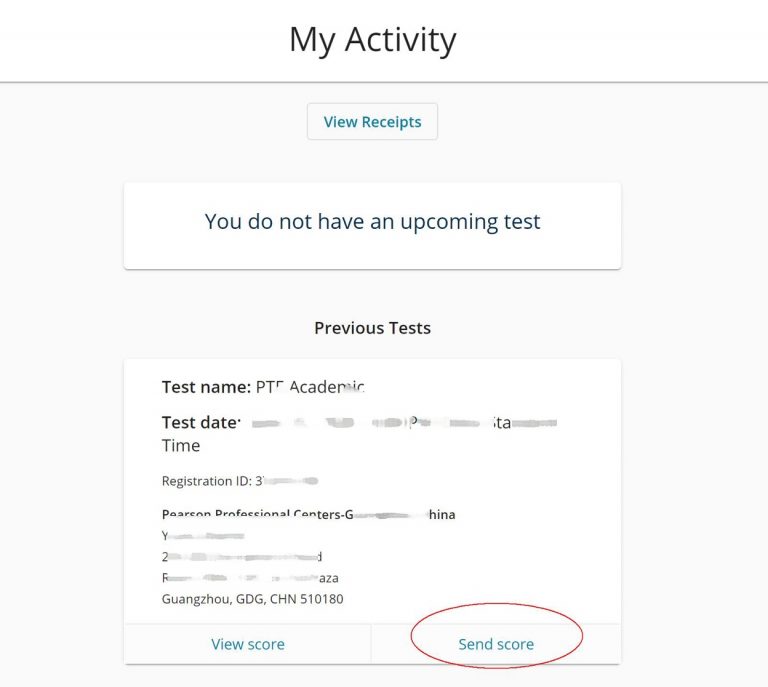Click the blurred address line starting with '2'
The height and width of the screenshot is (687, 768).
242,557
